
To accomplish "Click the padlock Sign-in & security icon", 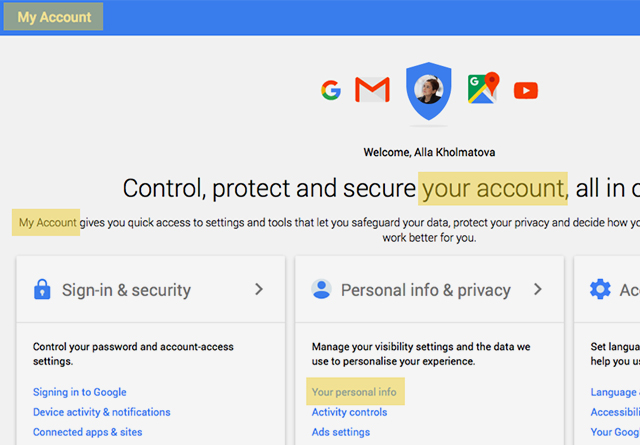I will point(42,290).
